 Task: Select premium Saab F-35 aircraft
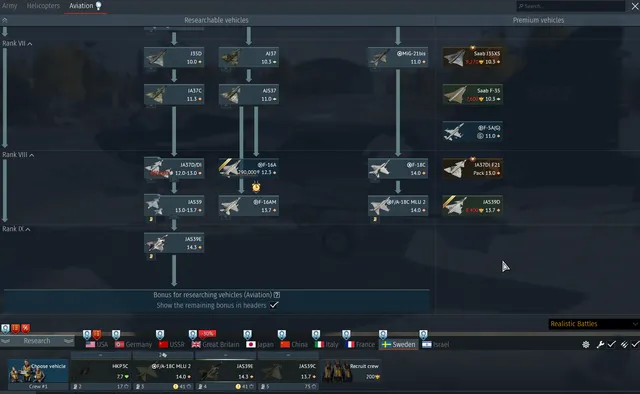tap(473, 94)
